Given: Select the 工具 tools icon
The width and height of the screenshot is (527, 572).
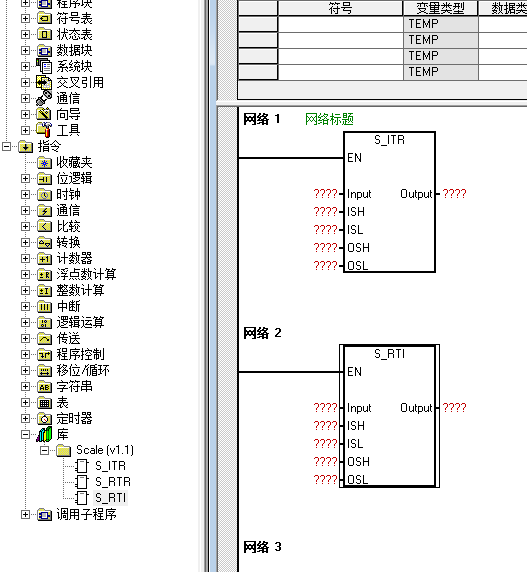Looking at the screenshot, I should pos(44,130).
